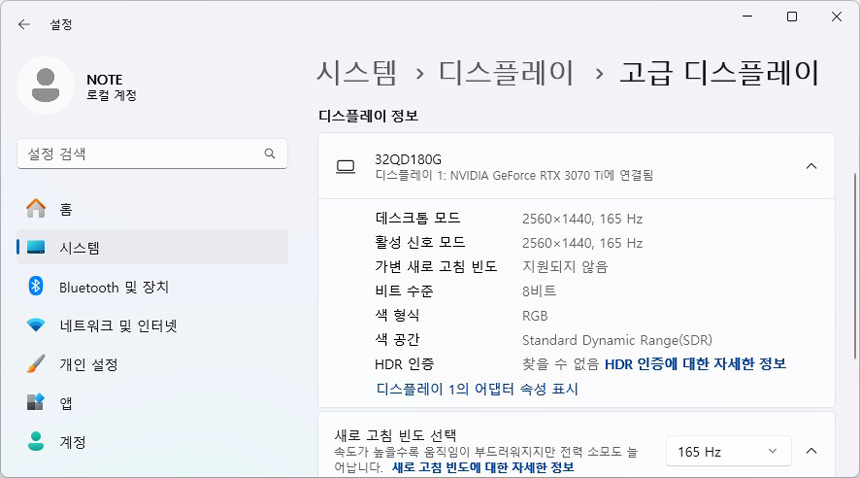This screenshot has height=478, width=860.
Task: Select 시스템 in the sidebar
Action: (x=80, y=248)
